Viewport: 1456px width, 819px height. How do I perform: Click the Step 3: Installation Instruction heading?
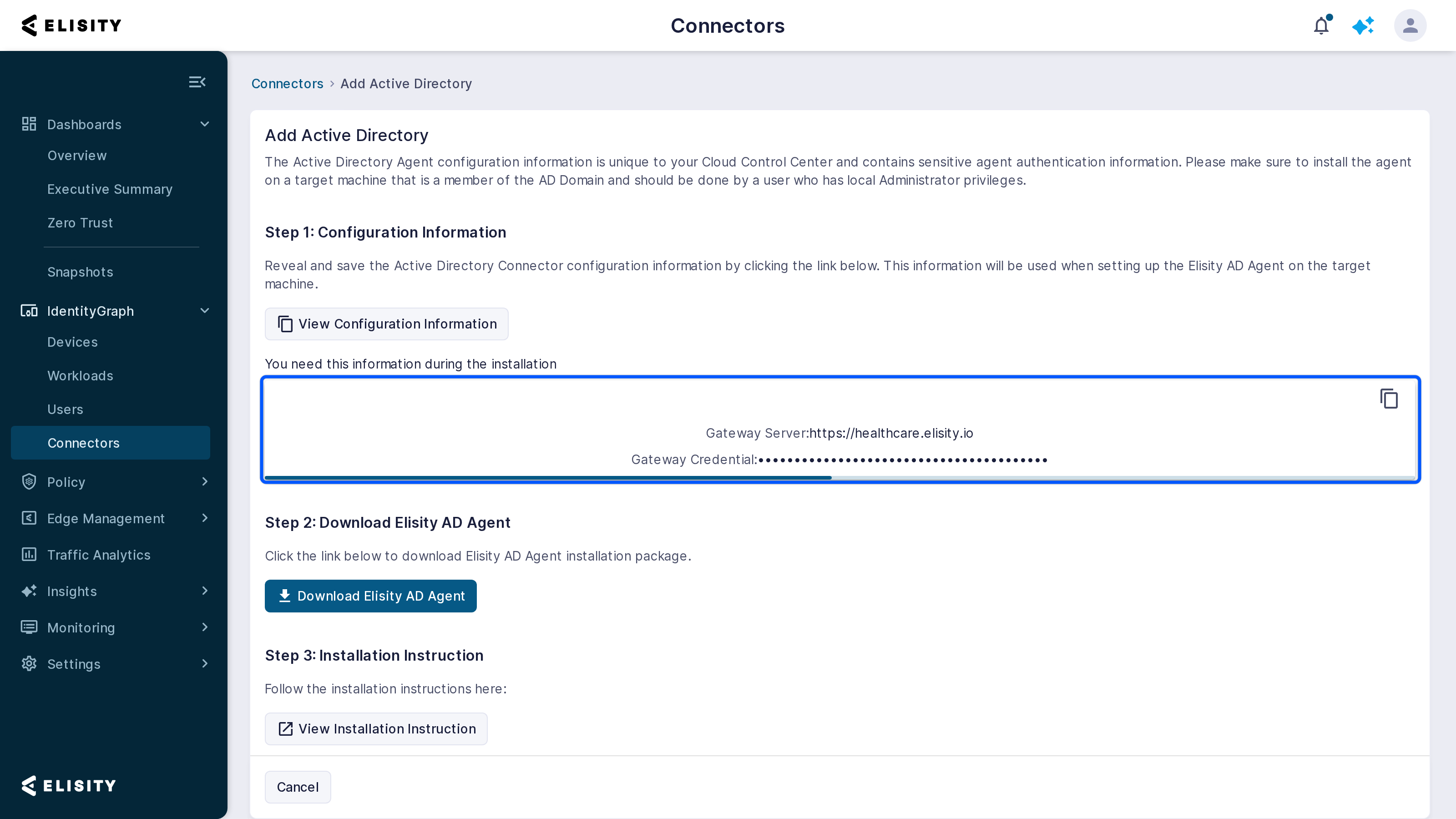tap(374, 655)
